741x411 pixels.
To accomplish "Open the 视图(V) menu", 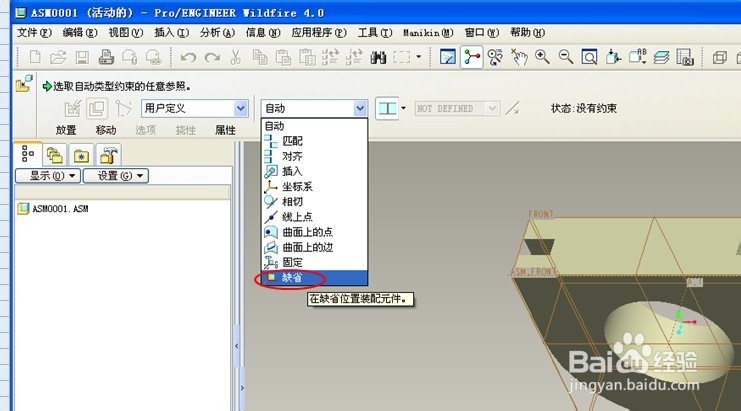I will 126,33.
